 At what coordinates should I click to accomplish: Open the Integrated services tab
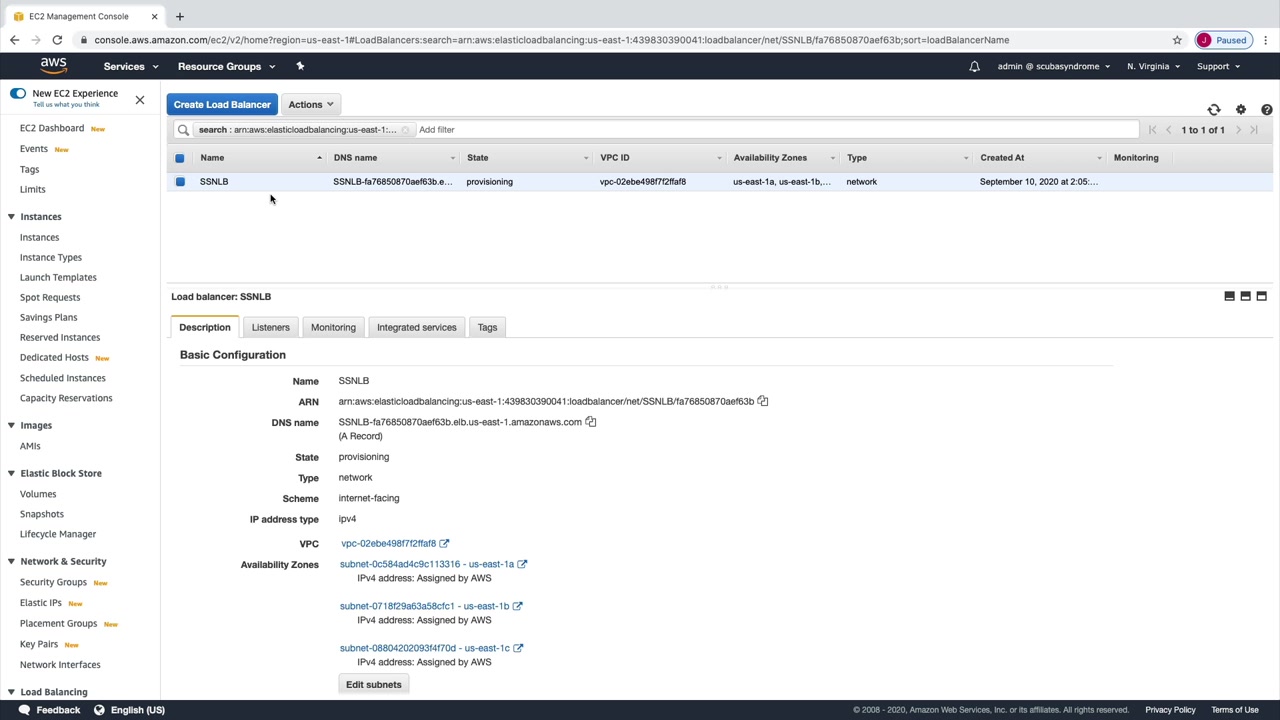[417, 328]
